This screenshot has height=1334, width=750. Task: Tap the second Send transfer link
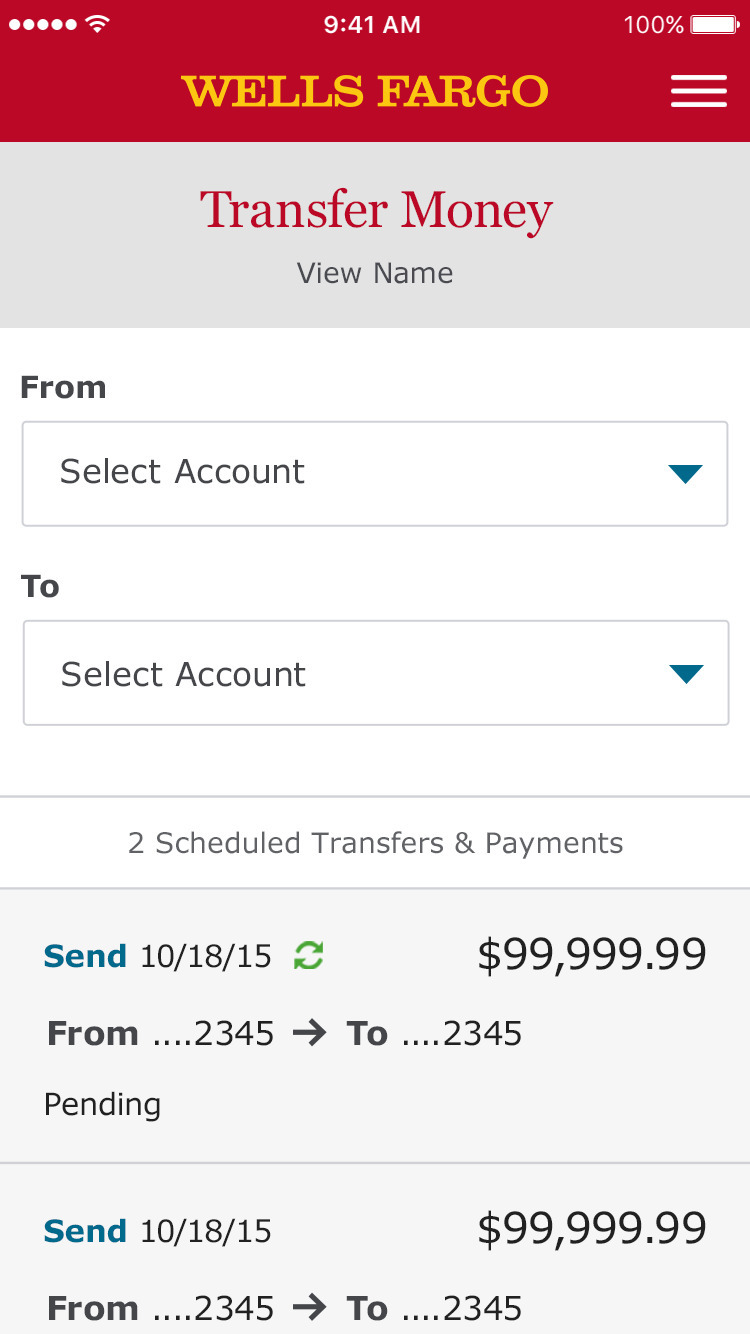coord(85,1231)
